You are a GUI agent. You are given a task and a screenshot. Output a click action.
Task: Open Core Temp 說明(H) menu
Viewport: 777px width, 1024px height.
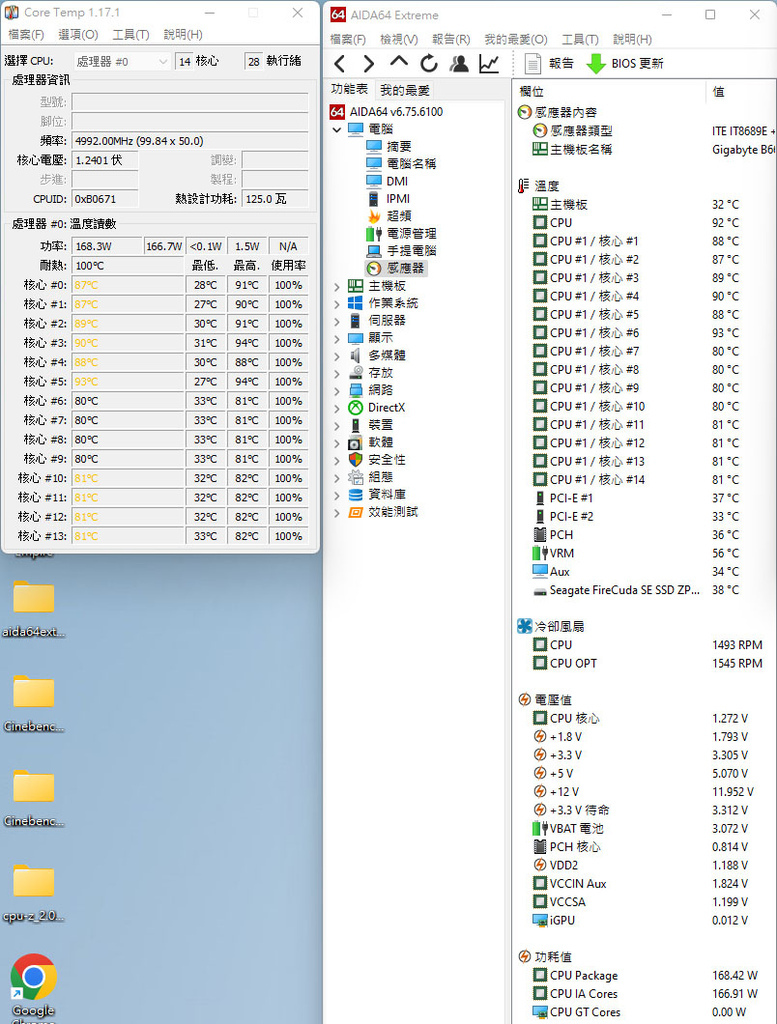pos(183,35)
